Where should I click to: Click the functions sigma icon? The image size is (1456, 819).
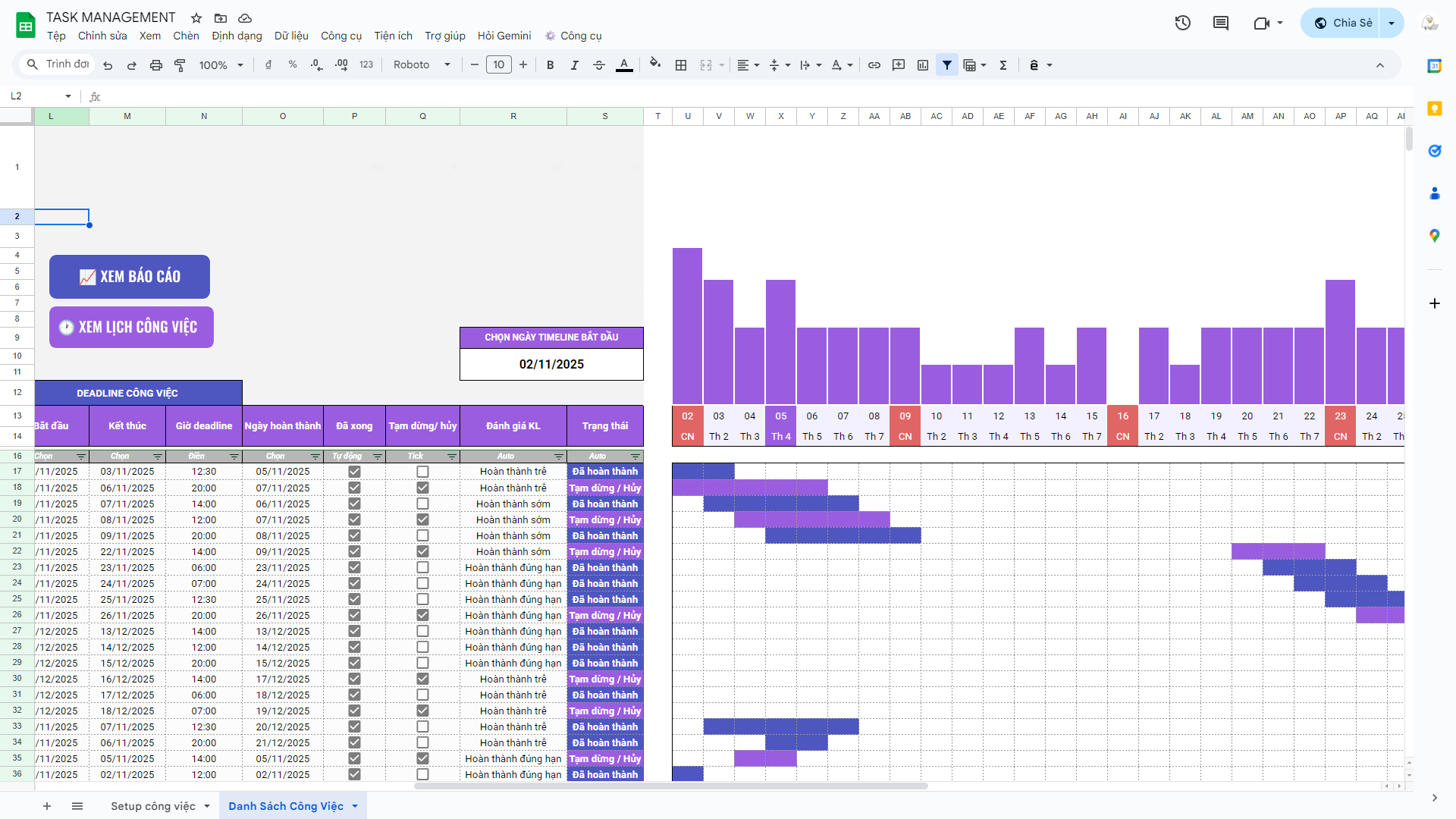(x=1003, y=65)
